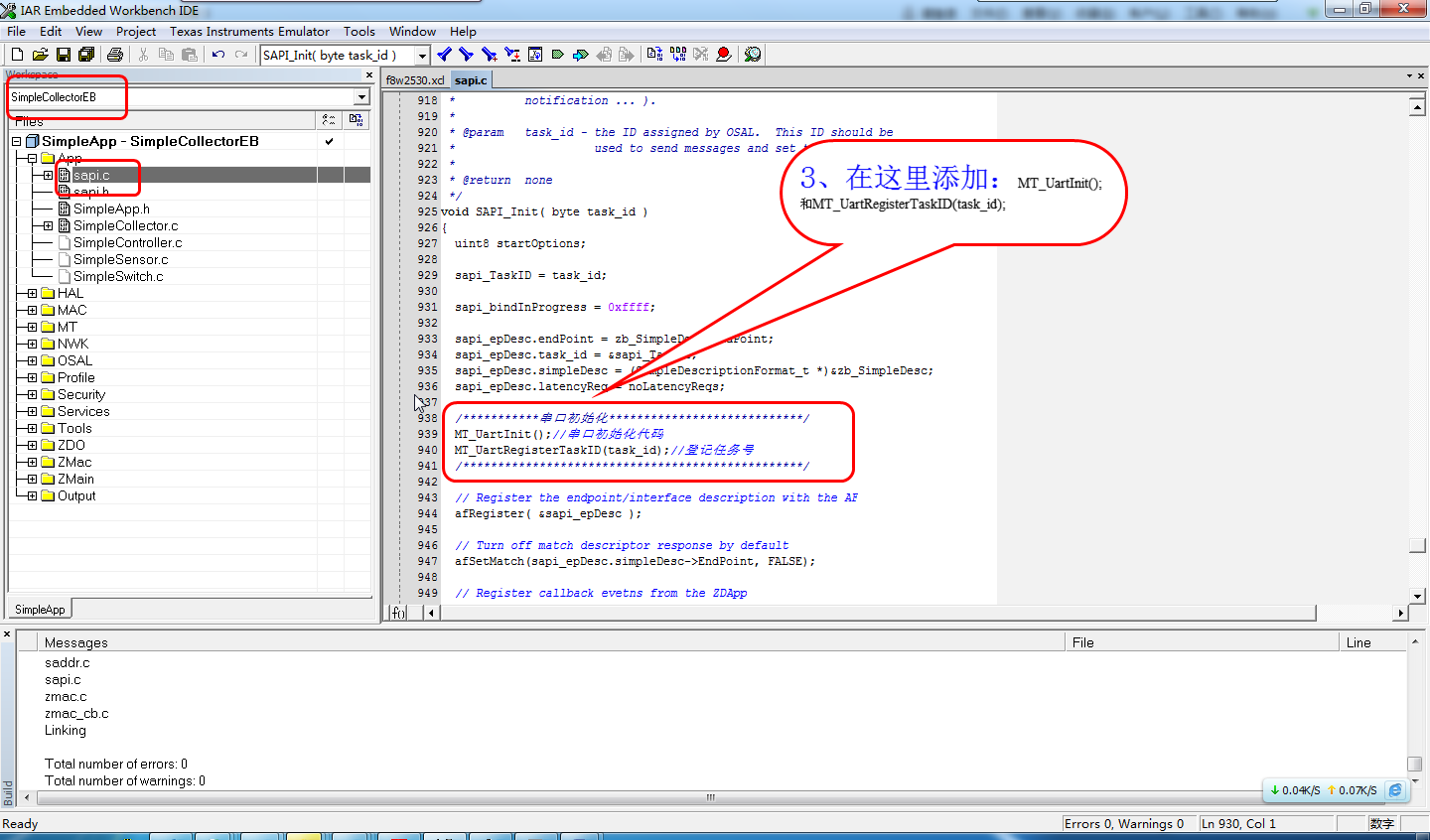Screen dimensions: 1430x840
Task: Switch to the sapi.c editor tab
Action: [471, 80]
